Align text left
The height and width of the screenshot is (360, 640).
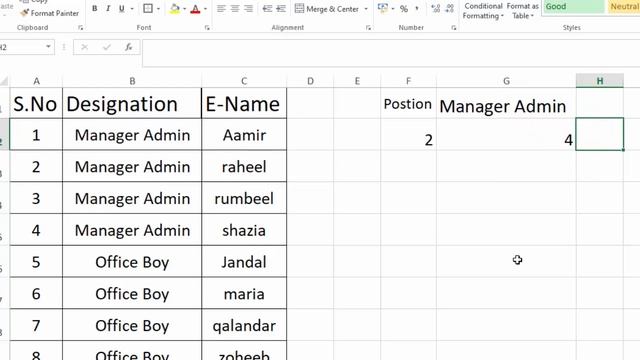click(x=221, y=9)
